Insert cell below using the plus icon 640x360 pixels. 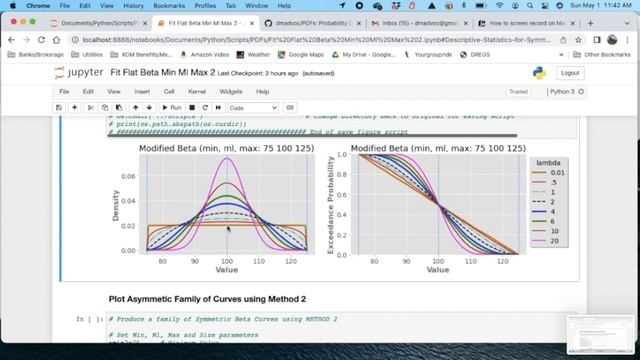74,108
